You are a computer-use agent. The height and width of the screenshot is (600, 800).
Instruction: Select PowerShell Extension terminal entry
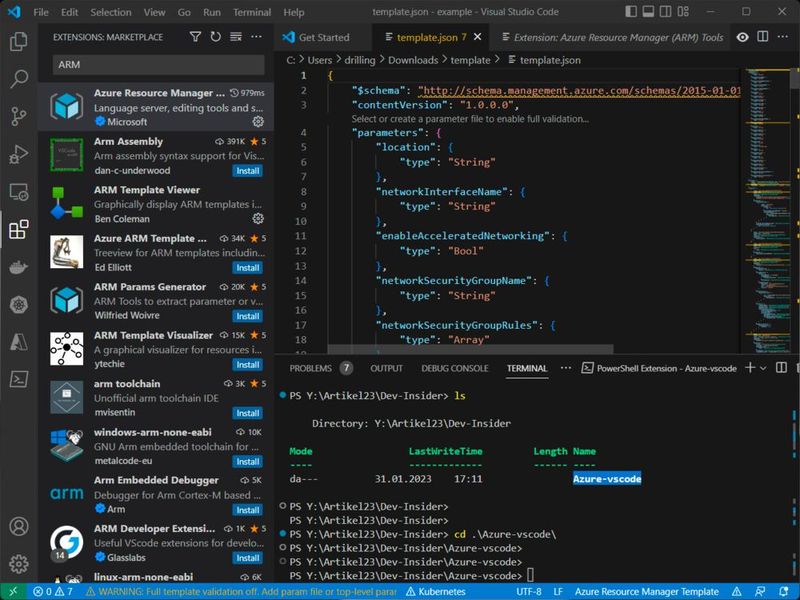tap(659, 368)
